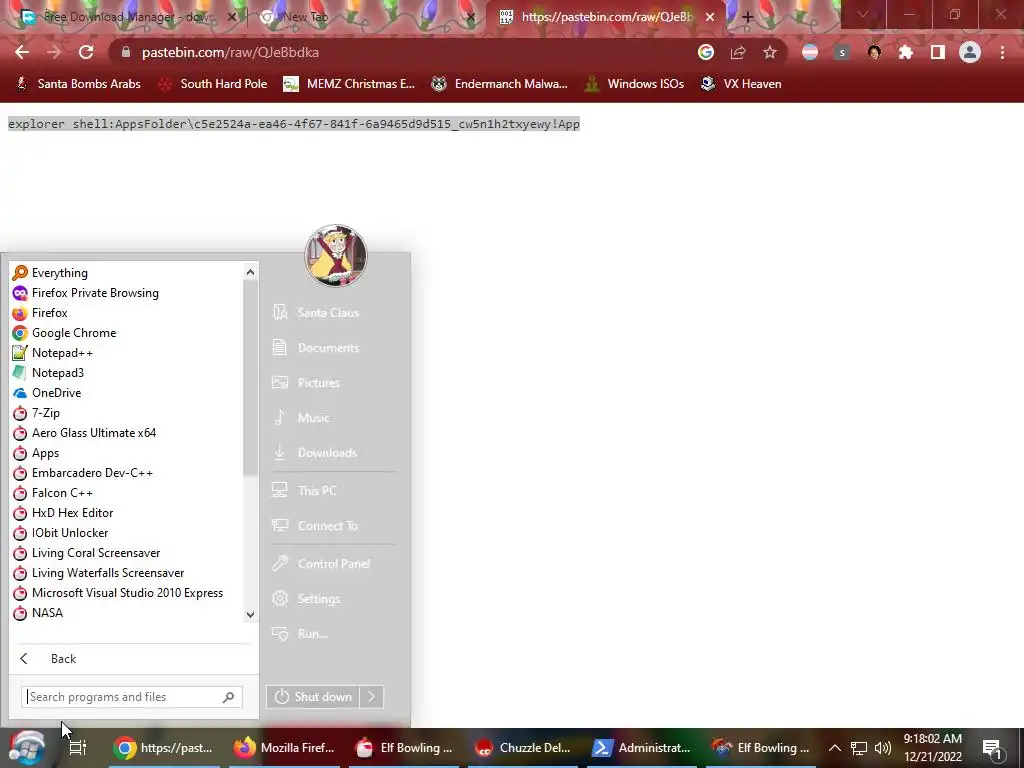Click the magnifier icon in start search

tap(229, 697)
